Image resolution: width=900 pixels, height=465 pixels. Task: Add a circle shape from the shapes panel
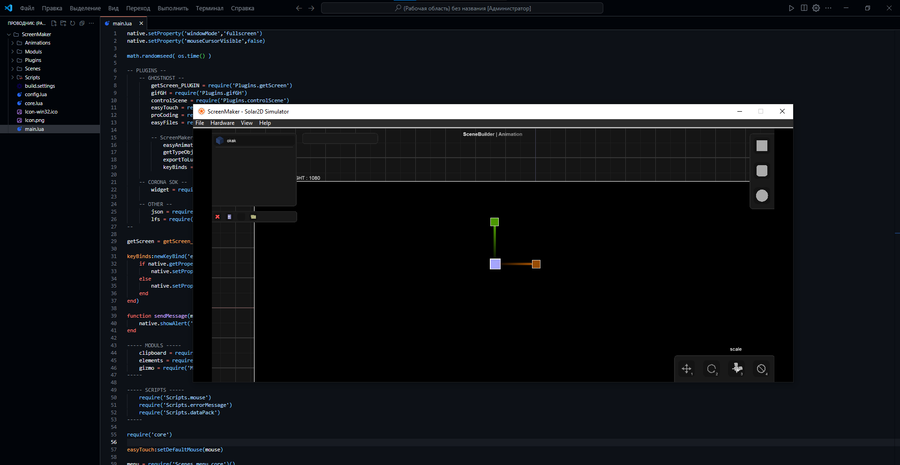[x=762, y=196]
